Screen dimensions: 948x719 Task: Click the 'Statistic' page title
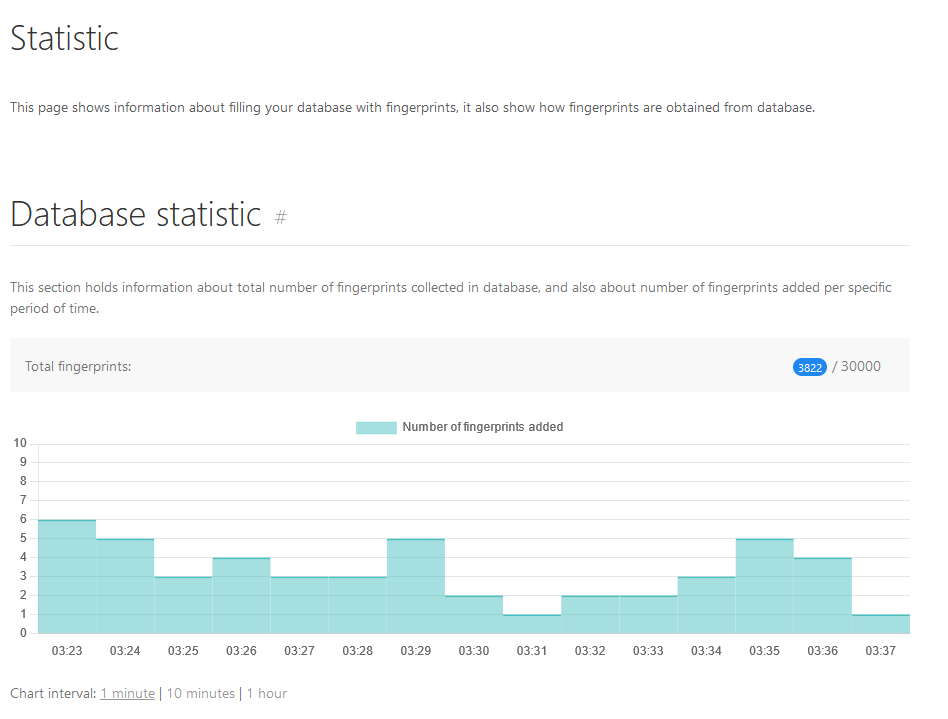point(64,38)
